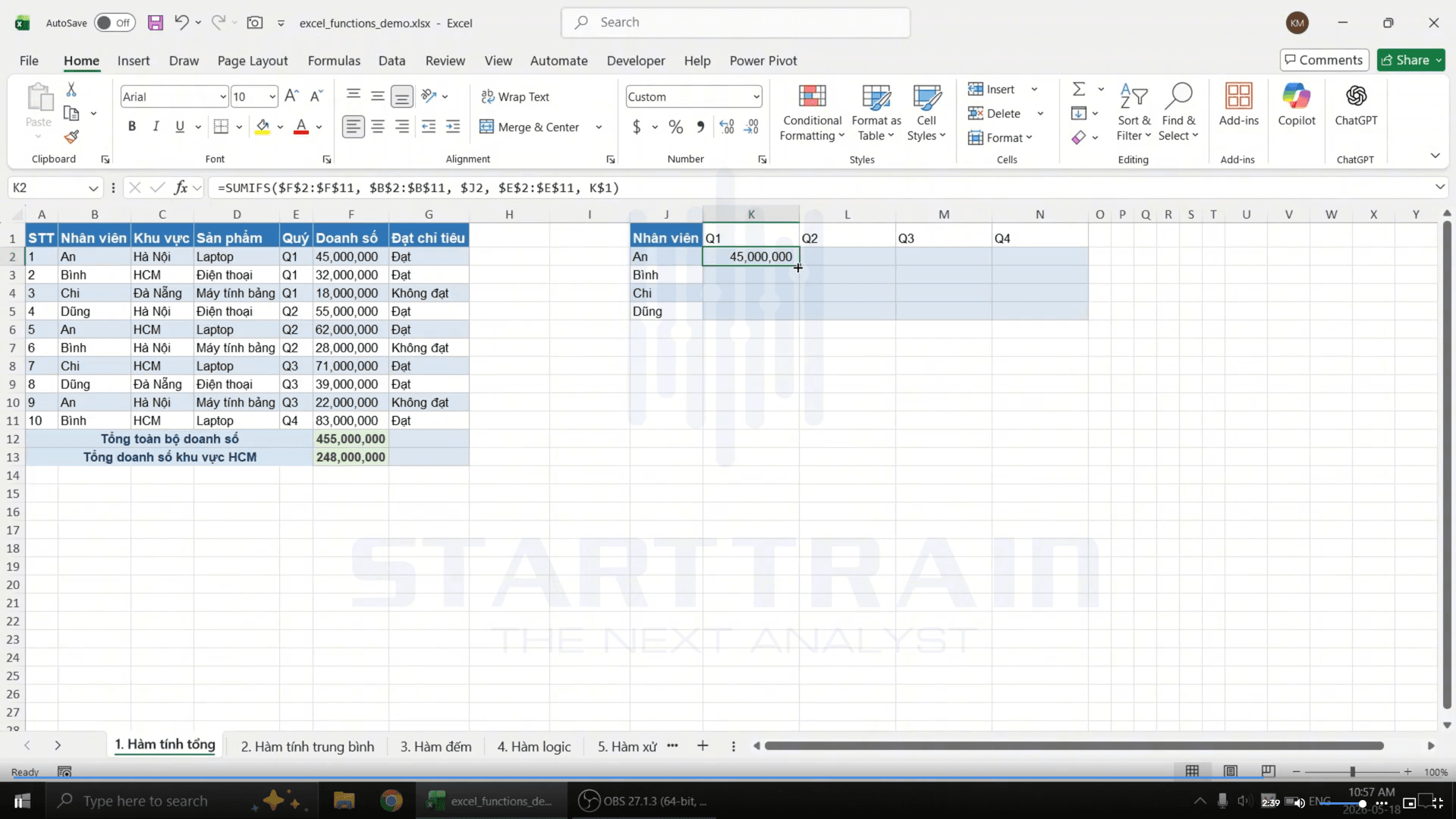Click the Undo arrow icon
This screenshot has height=819, width=1456.
coord(181,23)
